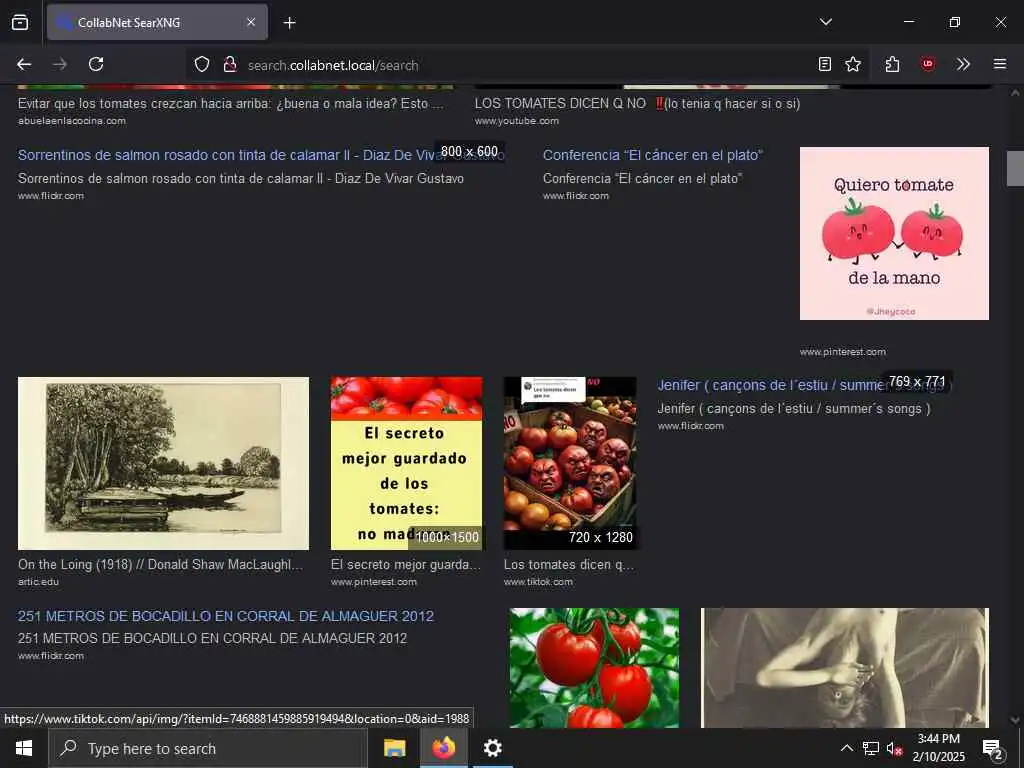Open the Windows Start menu
The height and width of the screenshot is (768, 1024).
(24, 748)
